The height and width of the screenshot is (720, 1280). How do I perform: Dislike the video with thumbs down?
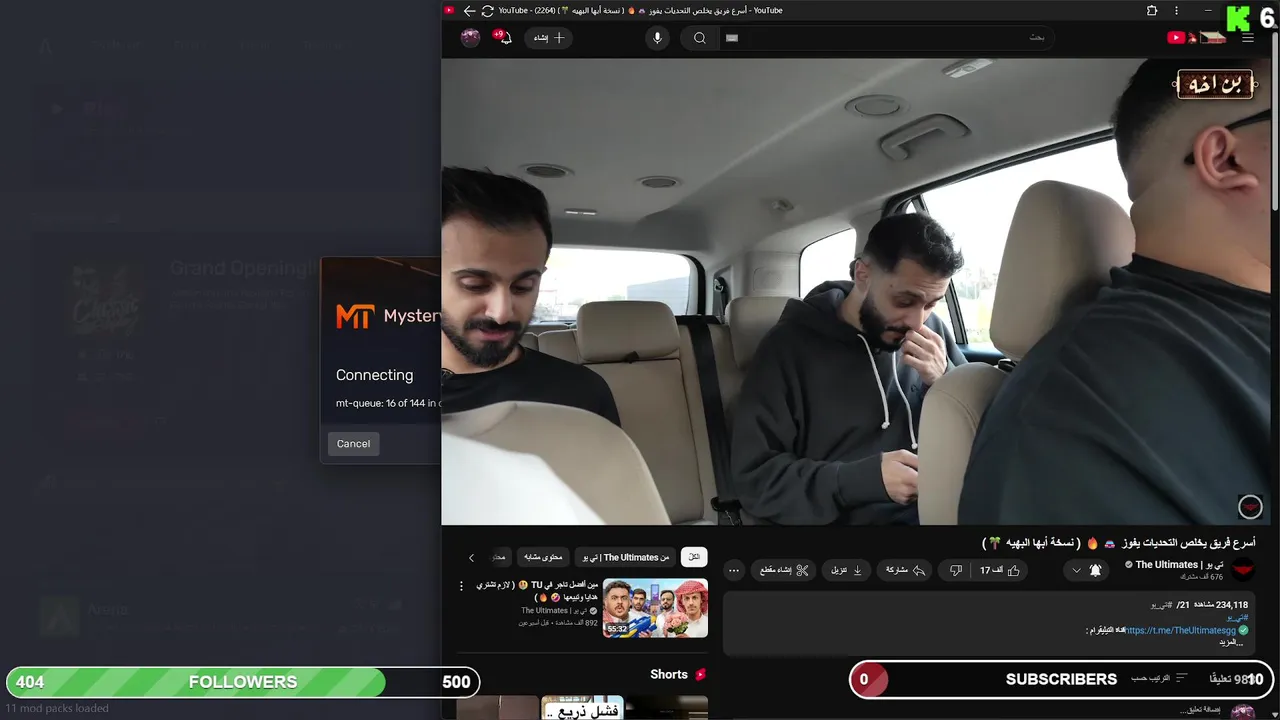[x=955, y=570]
